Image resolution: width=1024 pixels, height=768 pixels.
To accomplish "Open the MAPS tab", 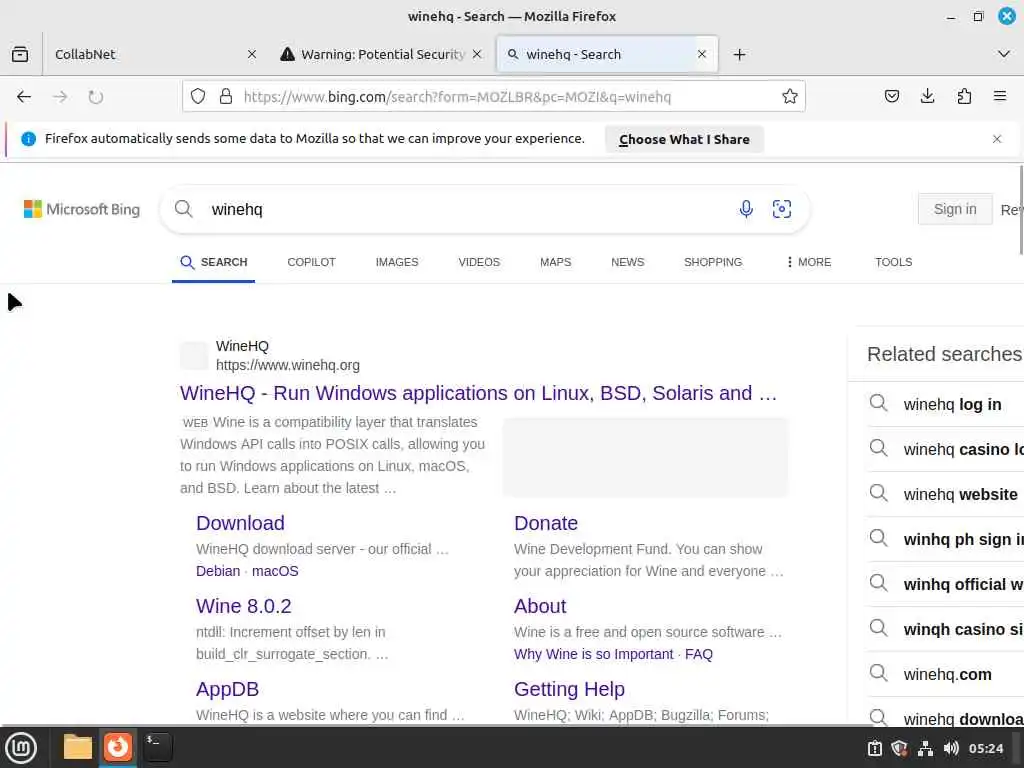I will pyautogui.click(x=556, y=263).
